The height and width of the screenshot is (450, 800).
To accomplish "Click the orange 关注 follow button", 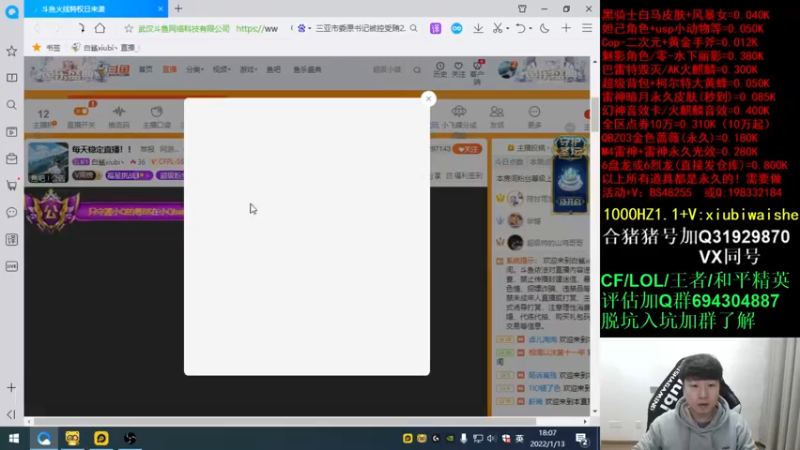I will coord(468,149).
